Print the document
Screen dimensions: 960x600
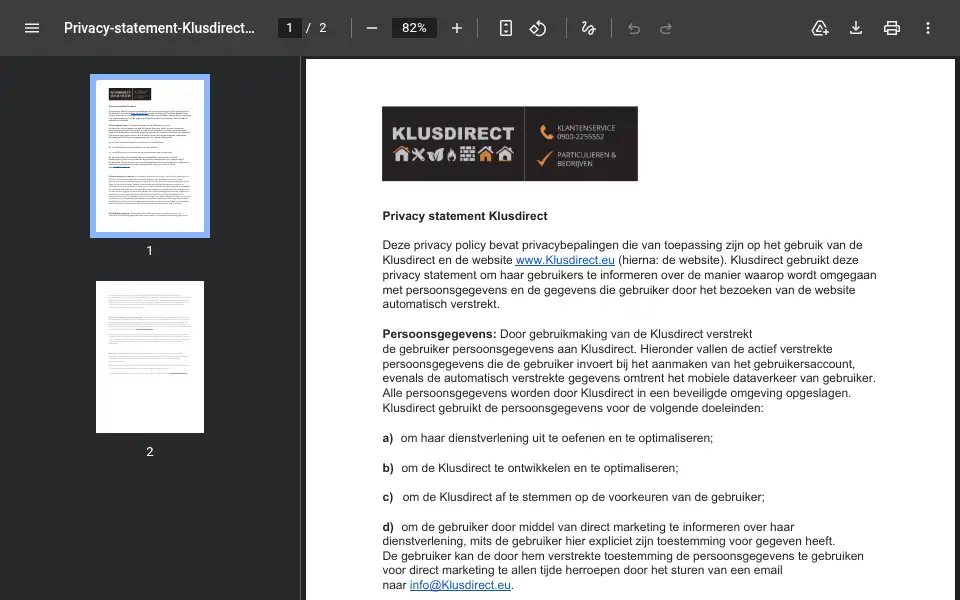[x=891, y=28]
